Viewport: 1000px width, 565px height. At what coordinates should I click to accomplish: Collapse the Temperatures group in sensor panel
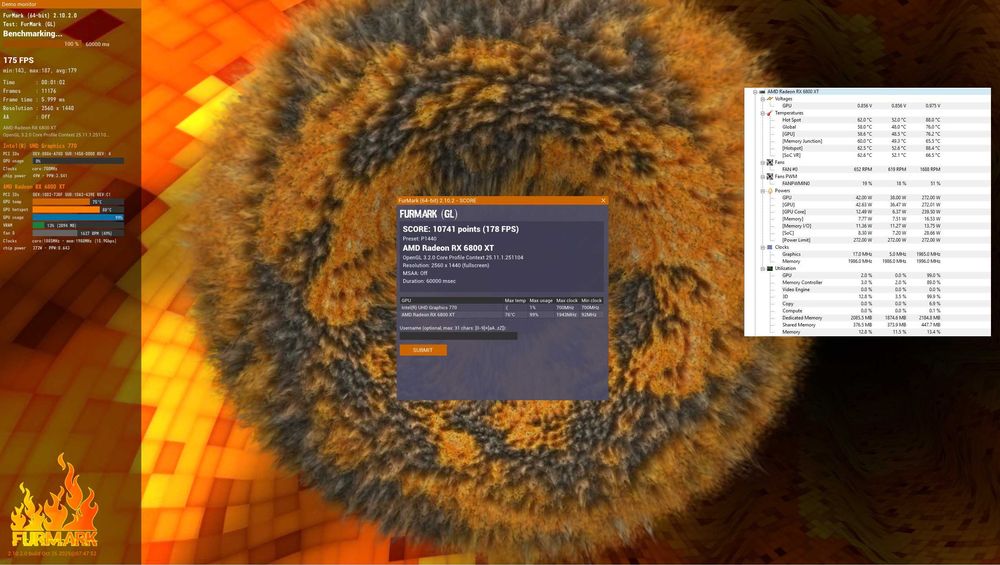[763, 113]
